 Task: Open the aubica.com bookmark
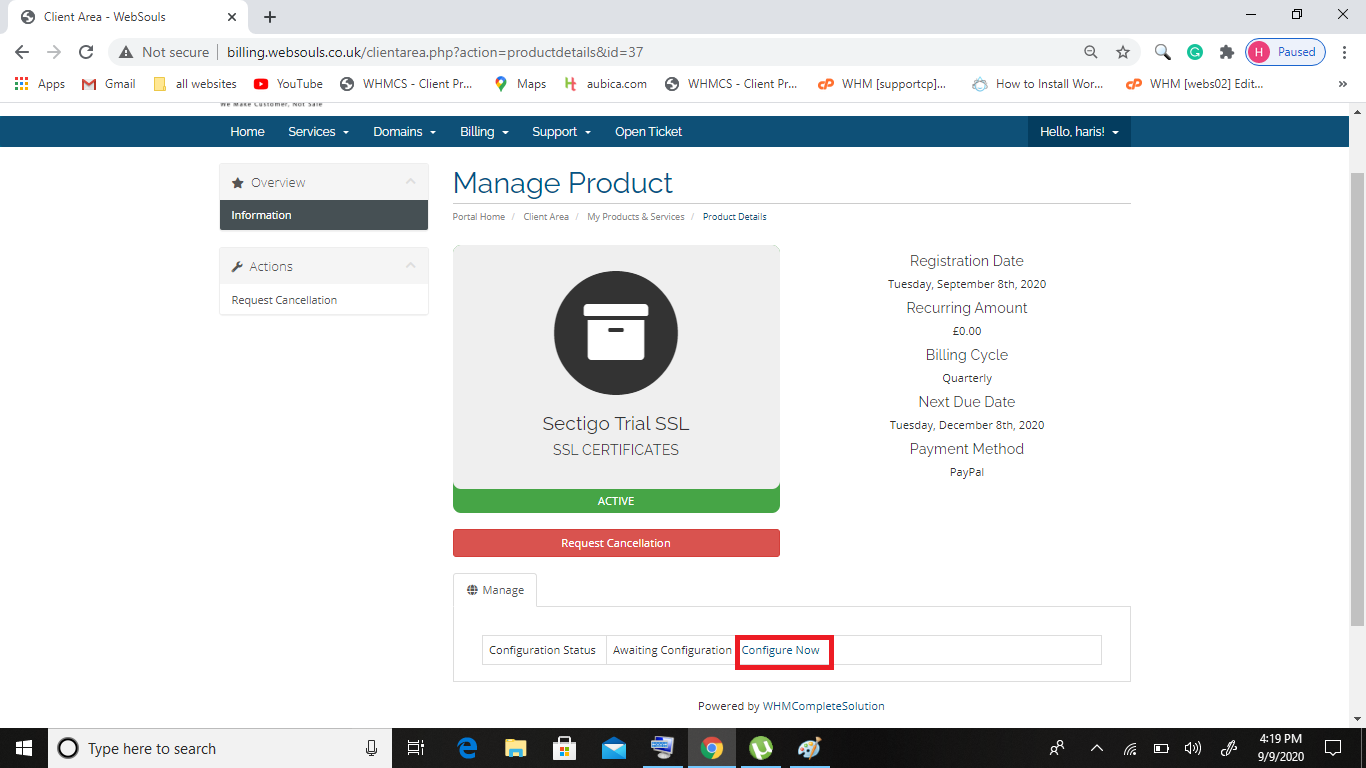(x=606, y=84)
